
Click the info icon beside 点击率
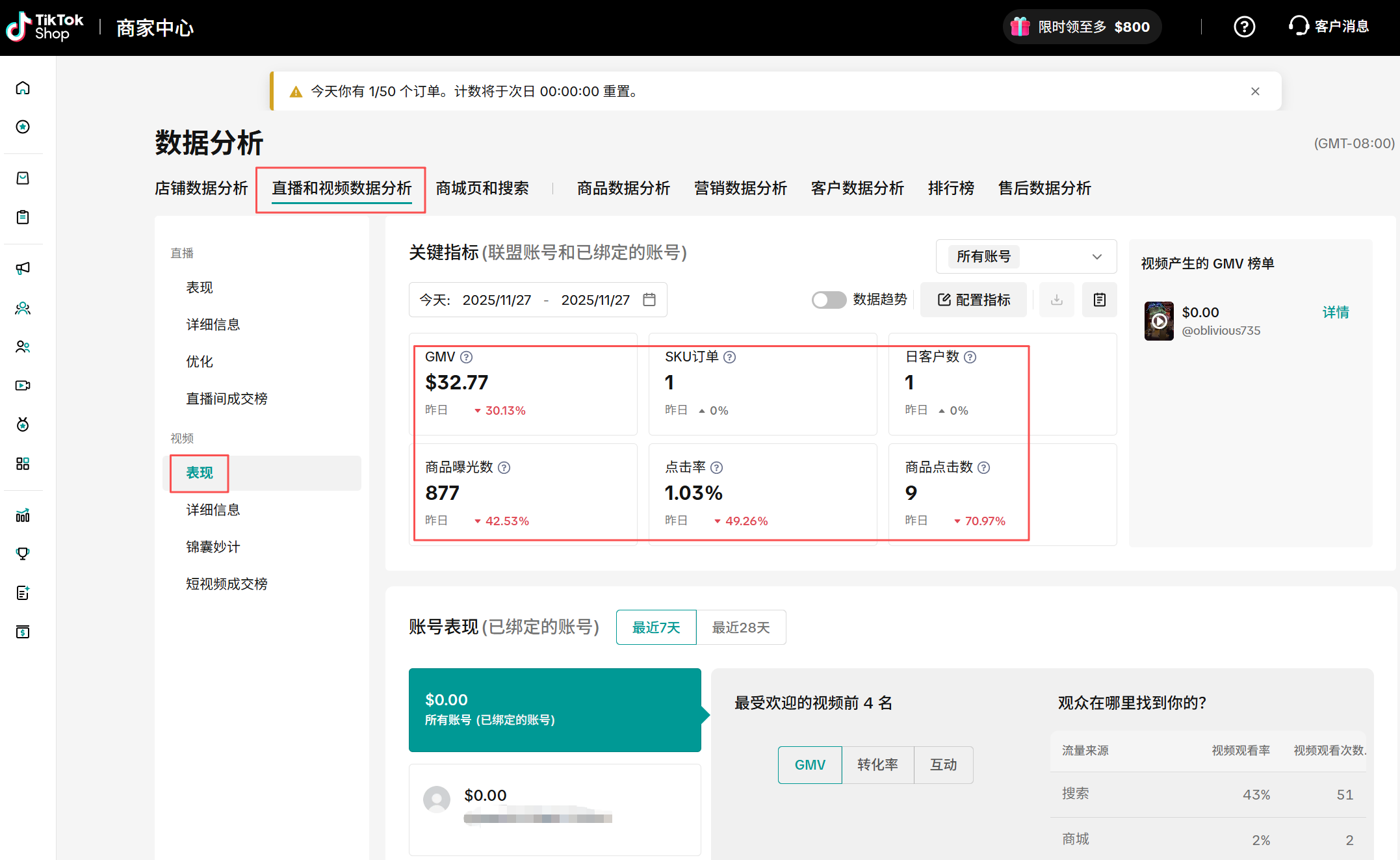[x=717, y=467]
